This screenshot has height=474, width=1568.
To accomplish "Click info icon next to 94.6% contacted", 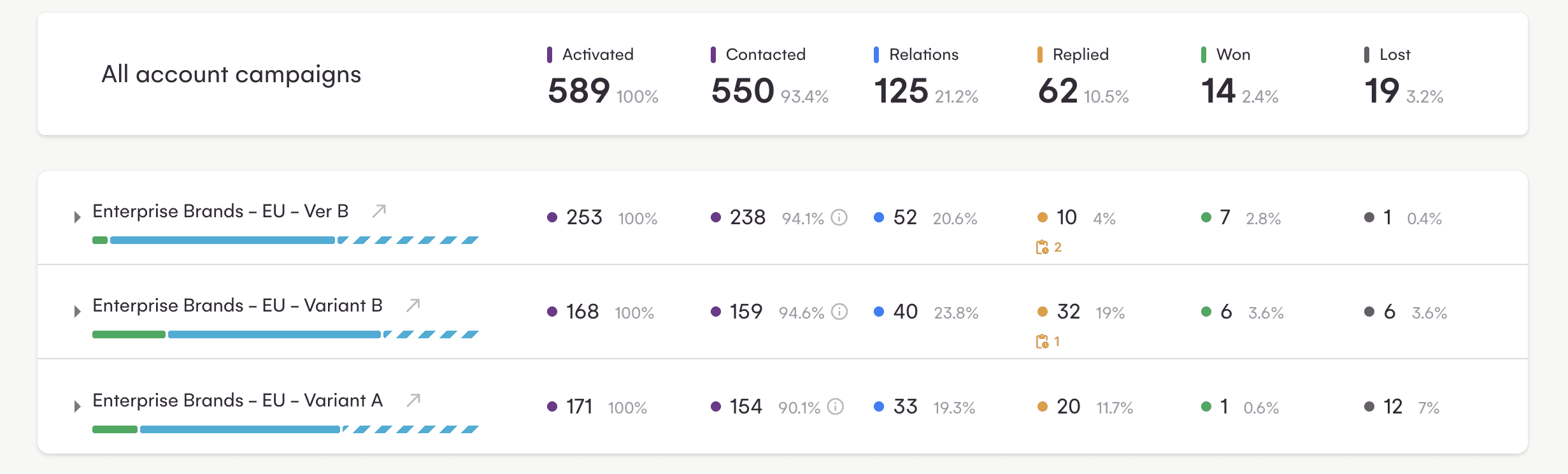I will tap(840, 312).
